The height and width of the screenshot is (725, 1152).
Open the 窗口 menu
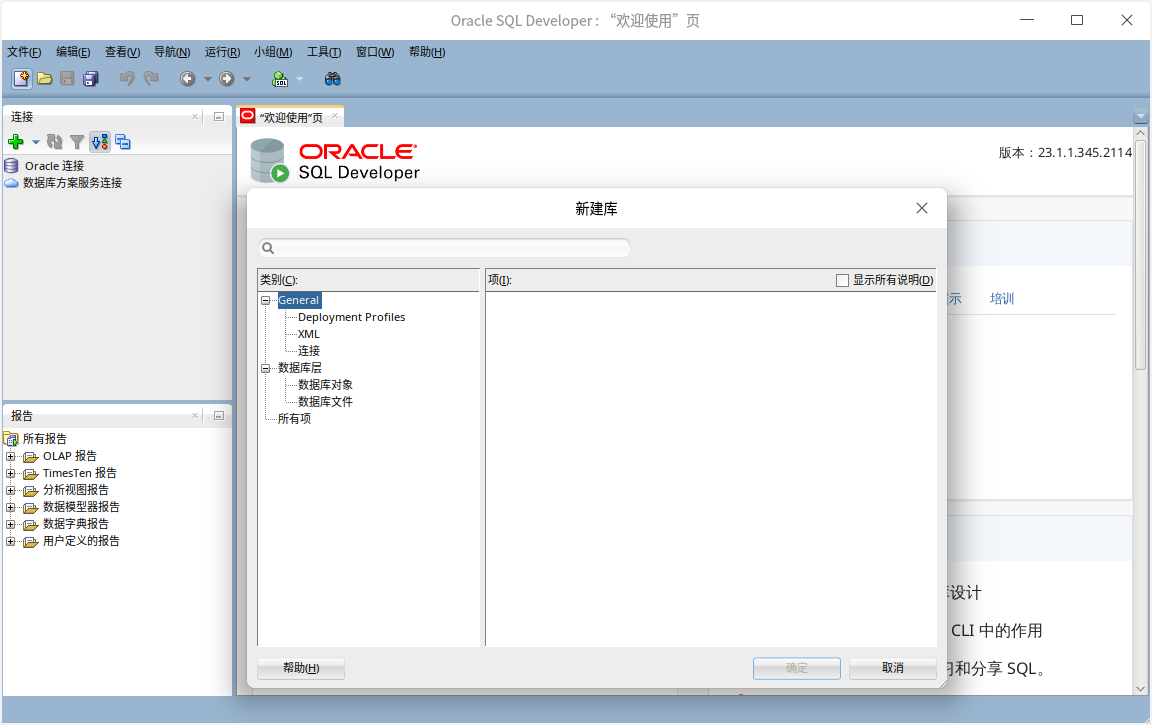point(375,52)
